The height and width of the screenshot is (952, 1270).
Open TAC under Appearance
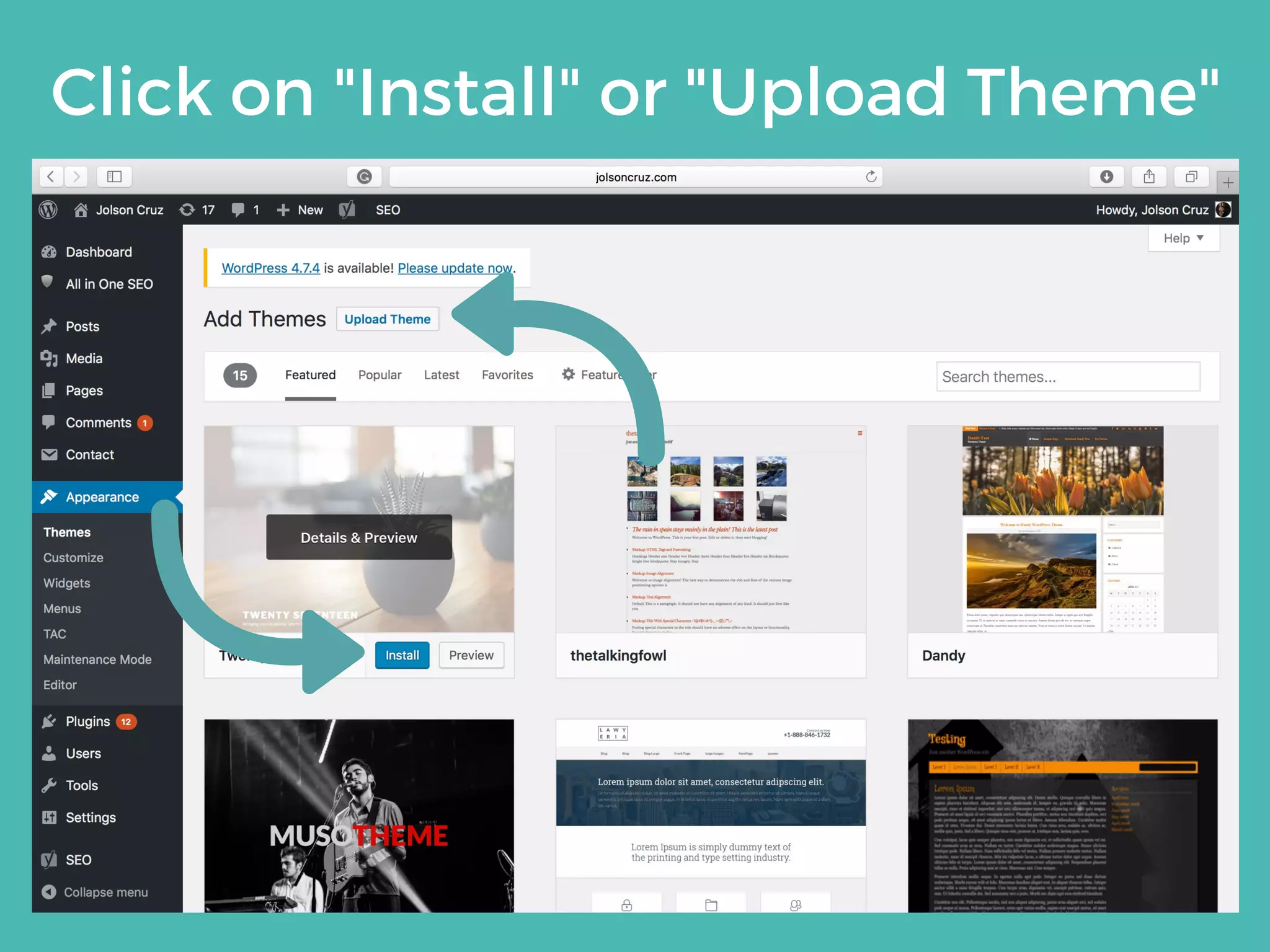click(55, 634)
